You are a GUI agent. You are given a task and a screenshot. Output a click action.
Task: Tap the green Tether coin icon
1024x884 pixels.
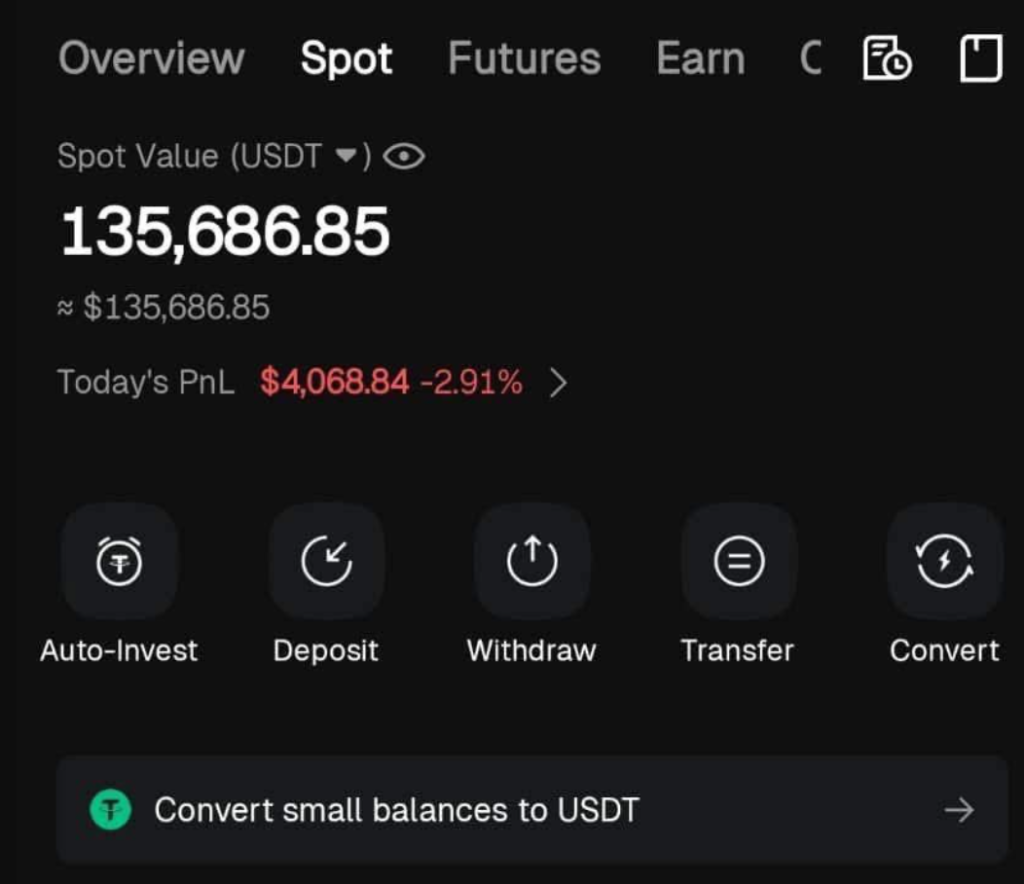coord(110,810)
